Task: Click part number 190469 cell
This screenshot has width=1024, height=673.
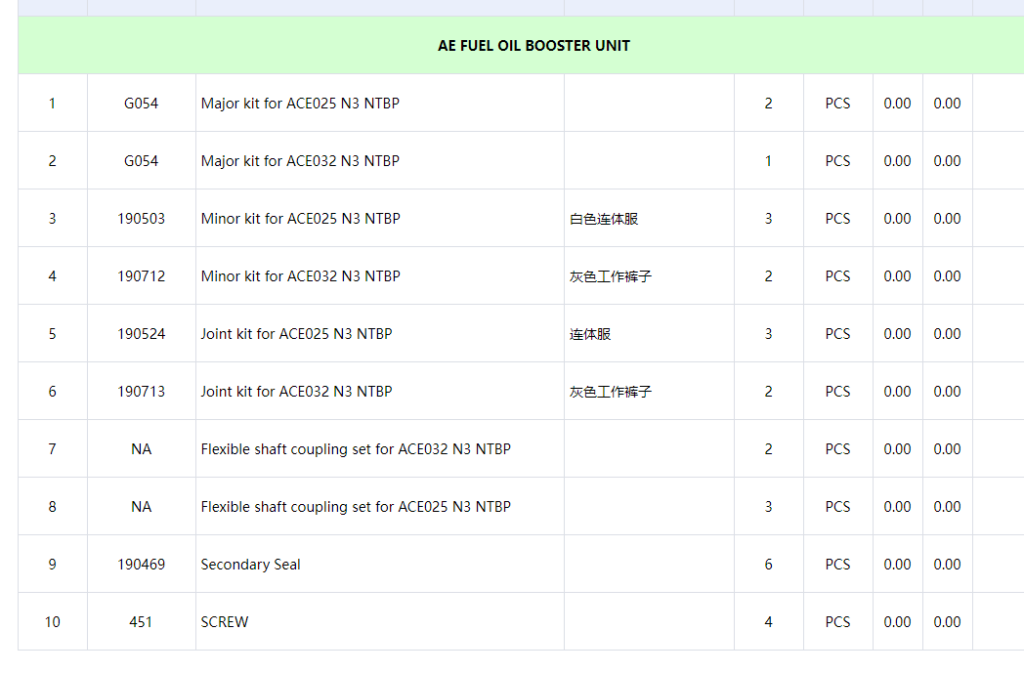Action: click(x=141, y=565)
